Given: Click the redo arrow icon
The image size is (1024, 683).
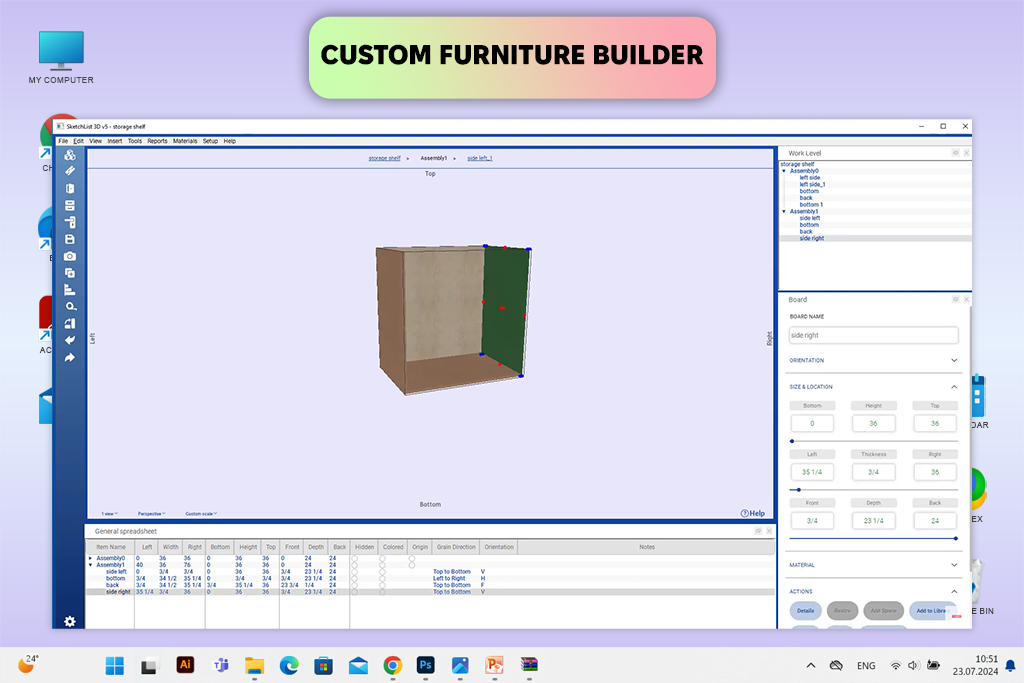Looking at the screenshot, I should click(x=70, y=357).
